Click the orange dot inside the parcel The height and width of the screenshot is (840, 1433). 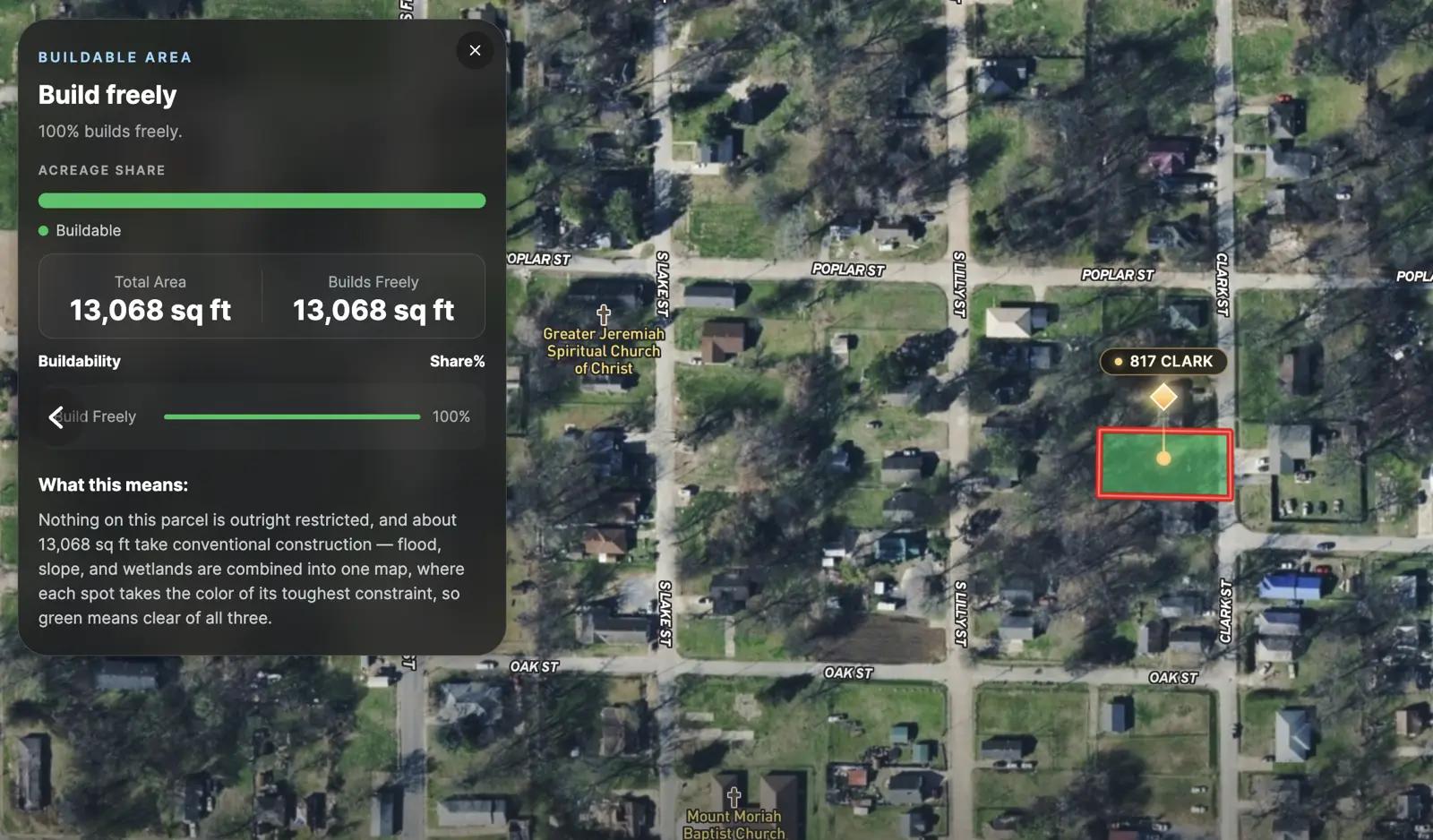click(1163, 459)
